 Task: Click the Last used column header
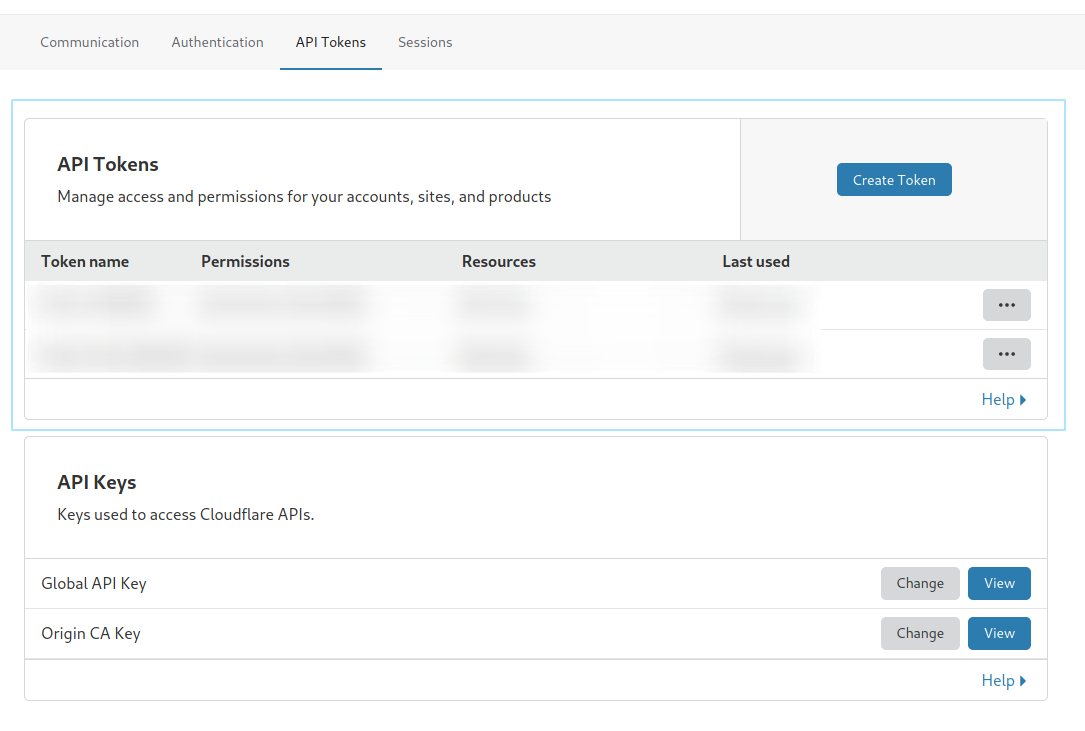tap(756, 262)
